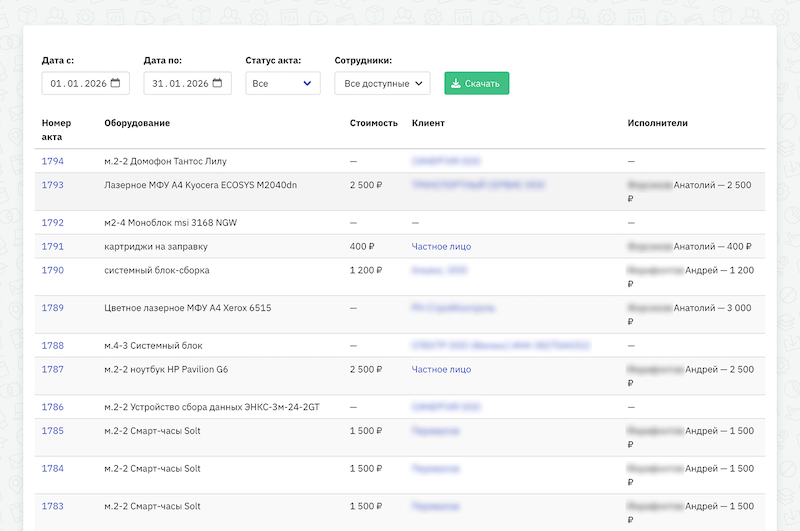Select act link 1790

(x=52, y=270)
